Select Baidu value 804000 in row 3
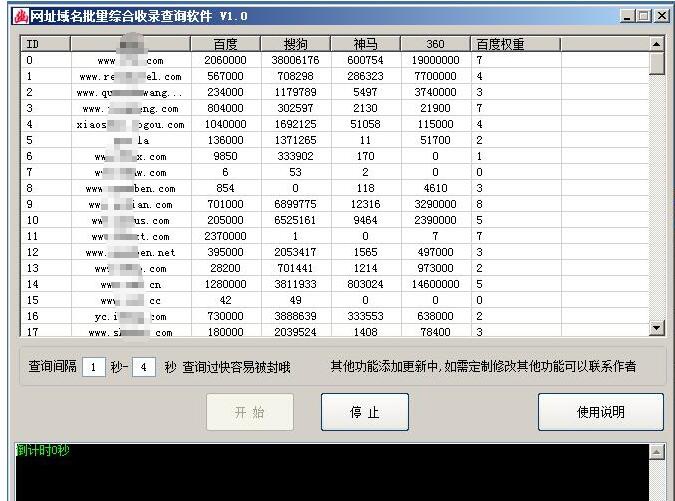The image size is (675, 501). pyautogui.click(x=226, y=108)
